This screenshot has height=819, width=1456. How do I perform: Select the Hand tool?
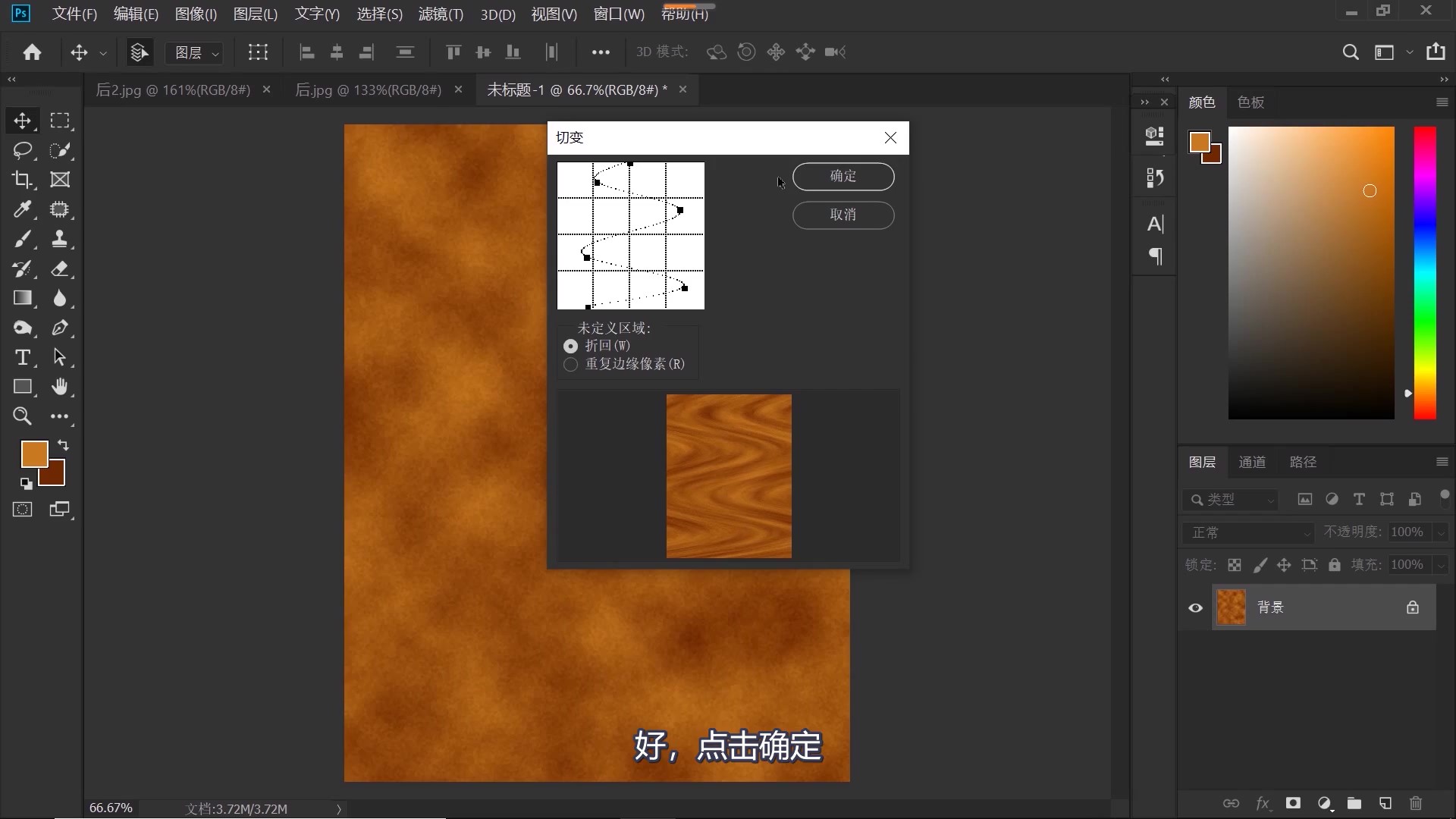coord(61,387)
